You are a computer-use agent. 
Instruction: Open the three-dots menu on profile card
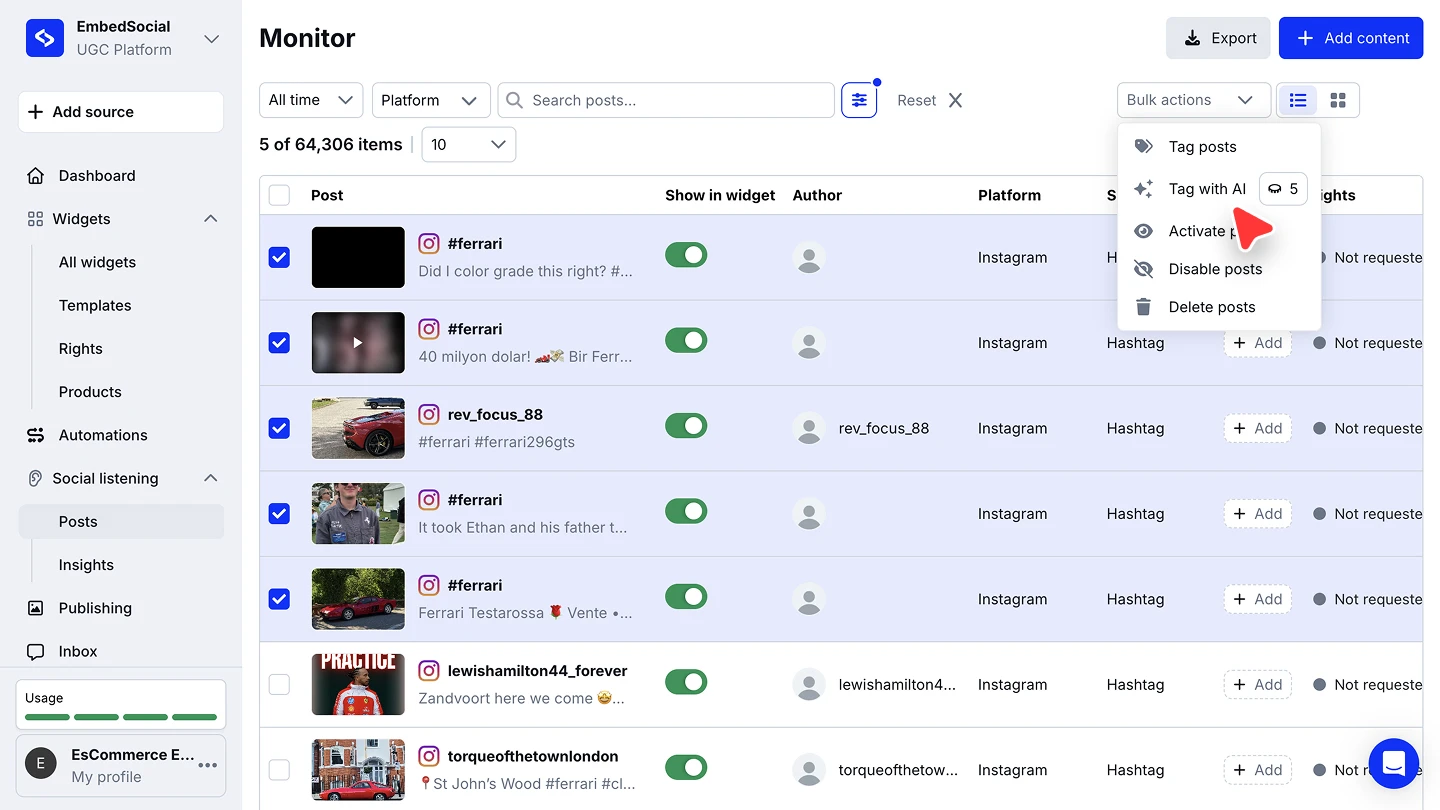click(208, 765)
